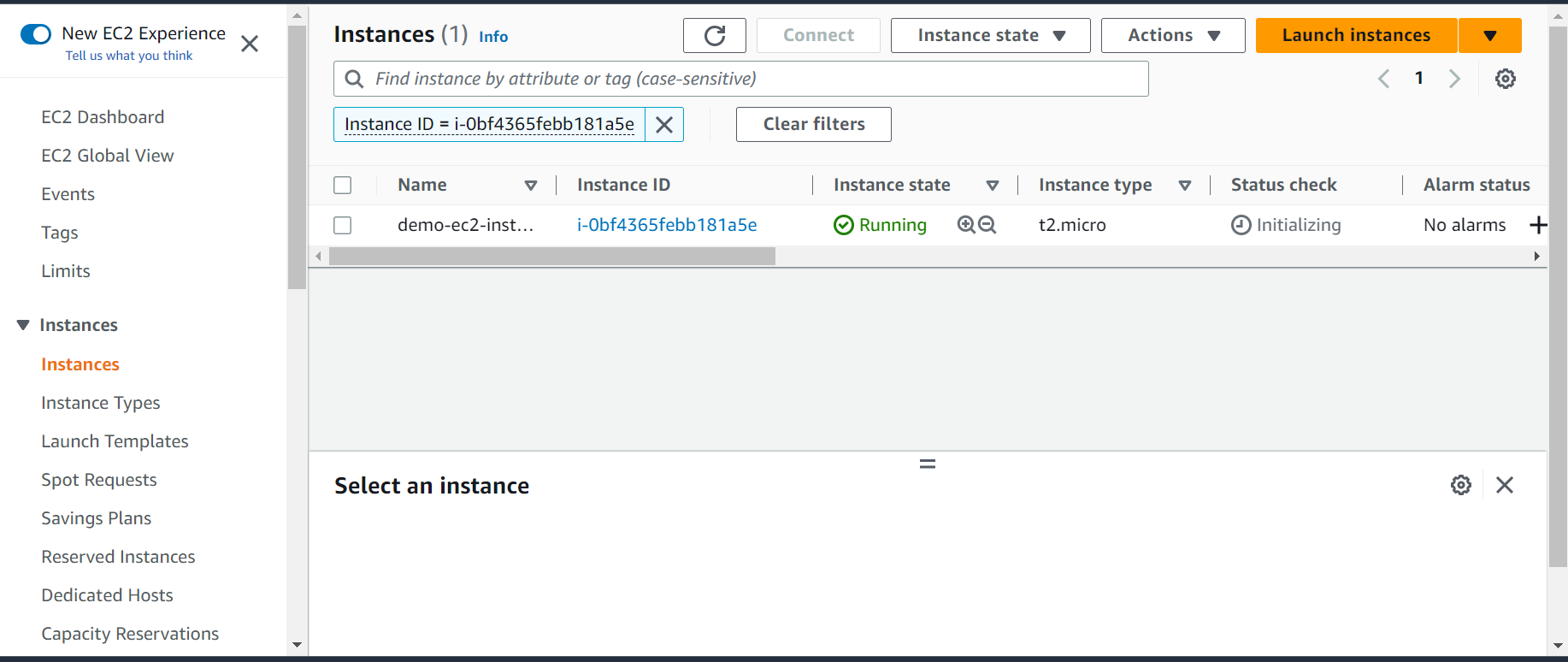This screenshot has width=1568, height=662.
Task: Click the sidebar vertical scrollbar thumb
Action: (297, 158)
